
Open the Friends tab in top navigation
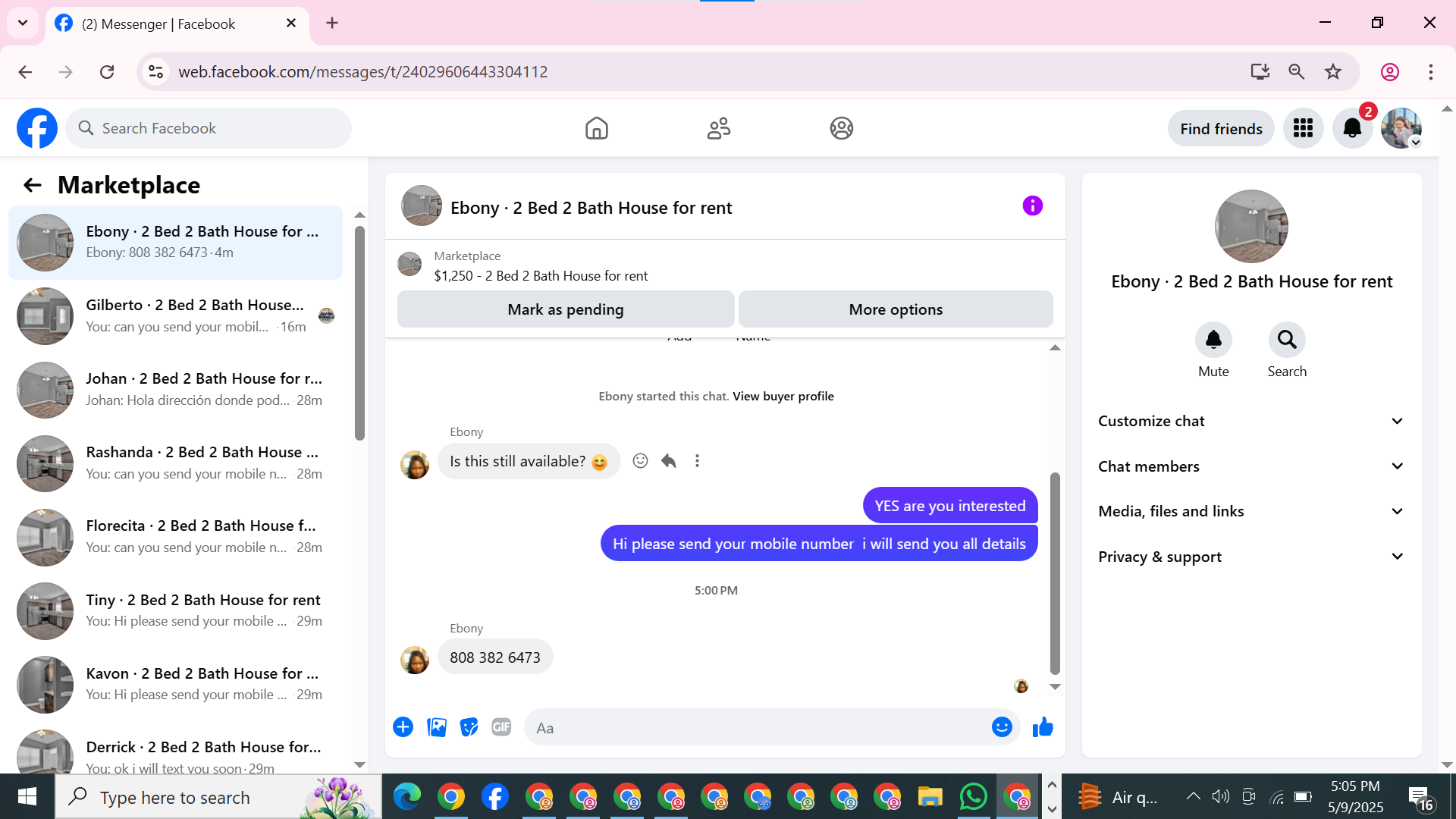click(718, 128)
